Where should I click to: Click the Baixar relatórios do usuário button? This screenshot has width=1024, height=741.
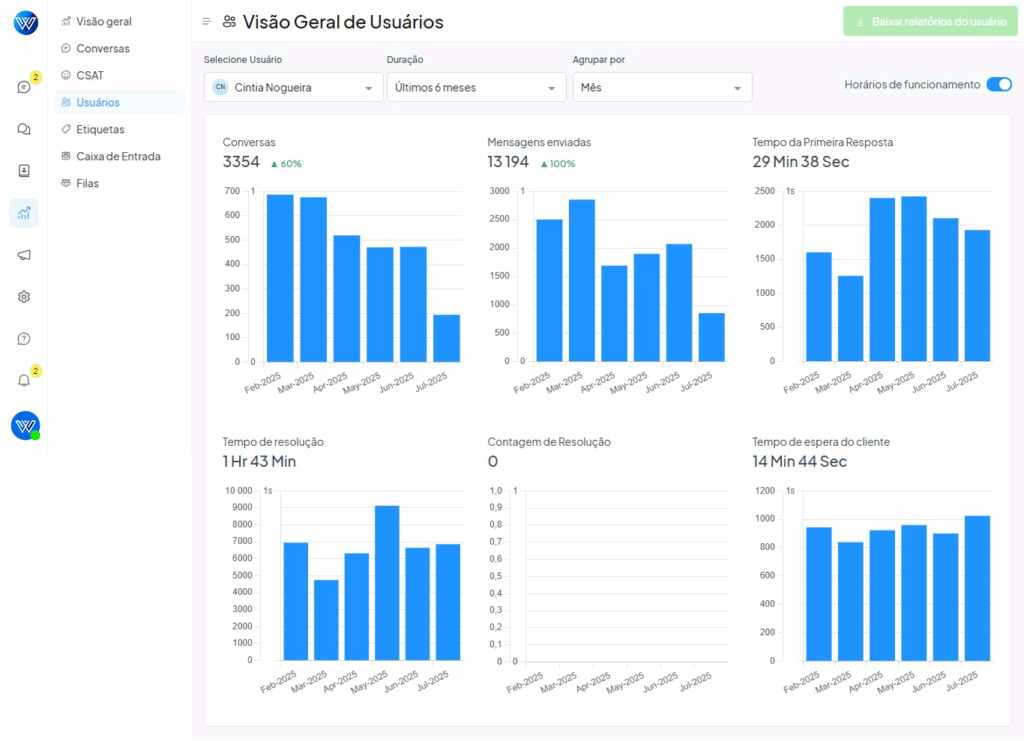point(930,21)
